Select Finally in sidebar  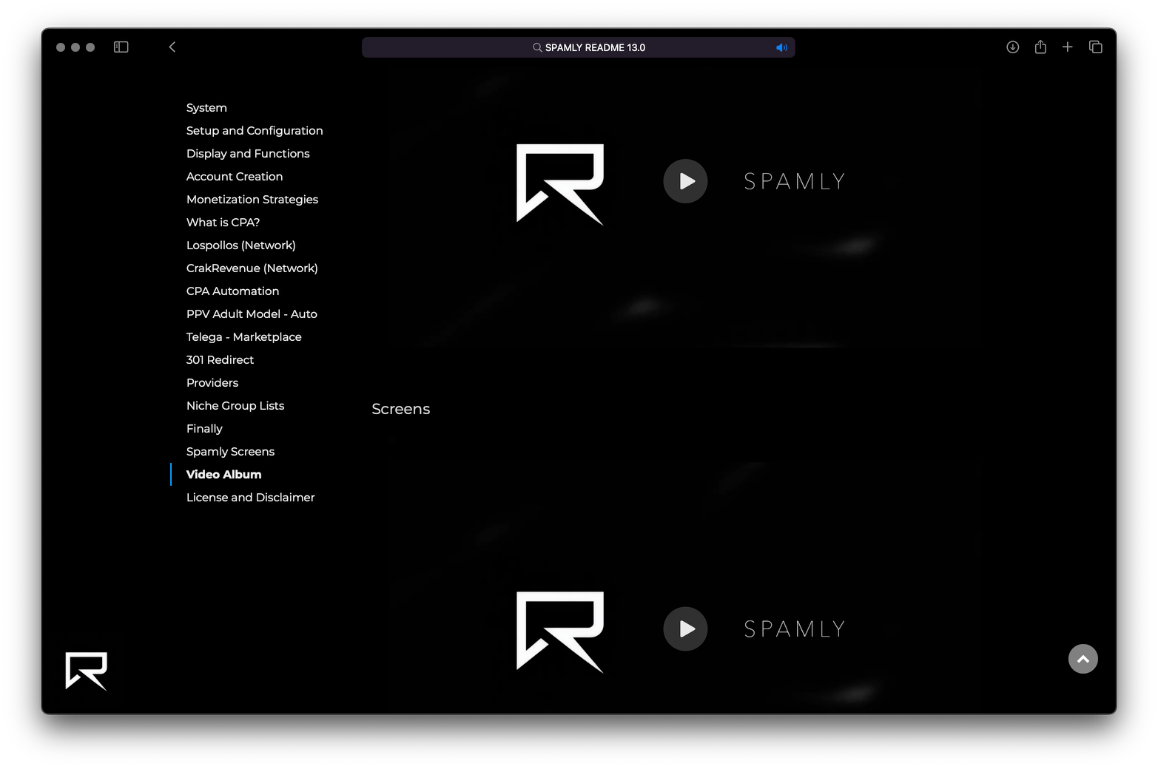(205, 428)
